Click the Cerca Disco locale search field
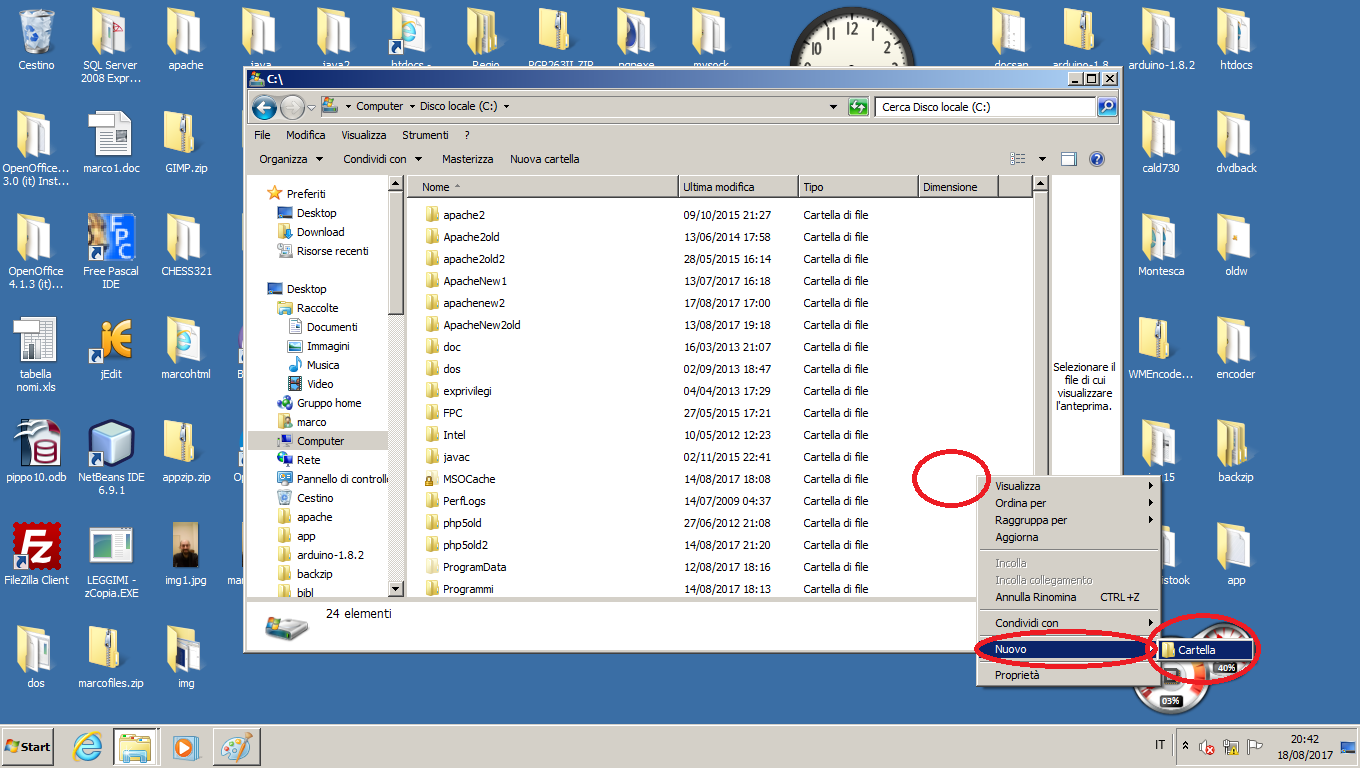Image resolution: width=1360 pixels, height=768 pixels. (x=983, y=107)
